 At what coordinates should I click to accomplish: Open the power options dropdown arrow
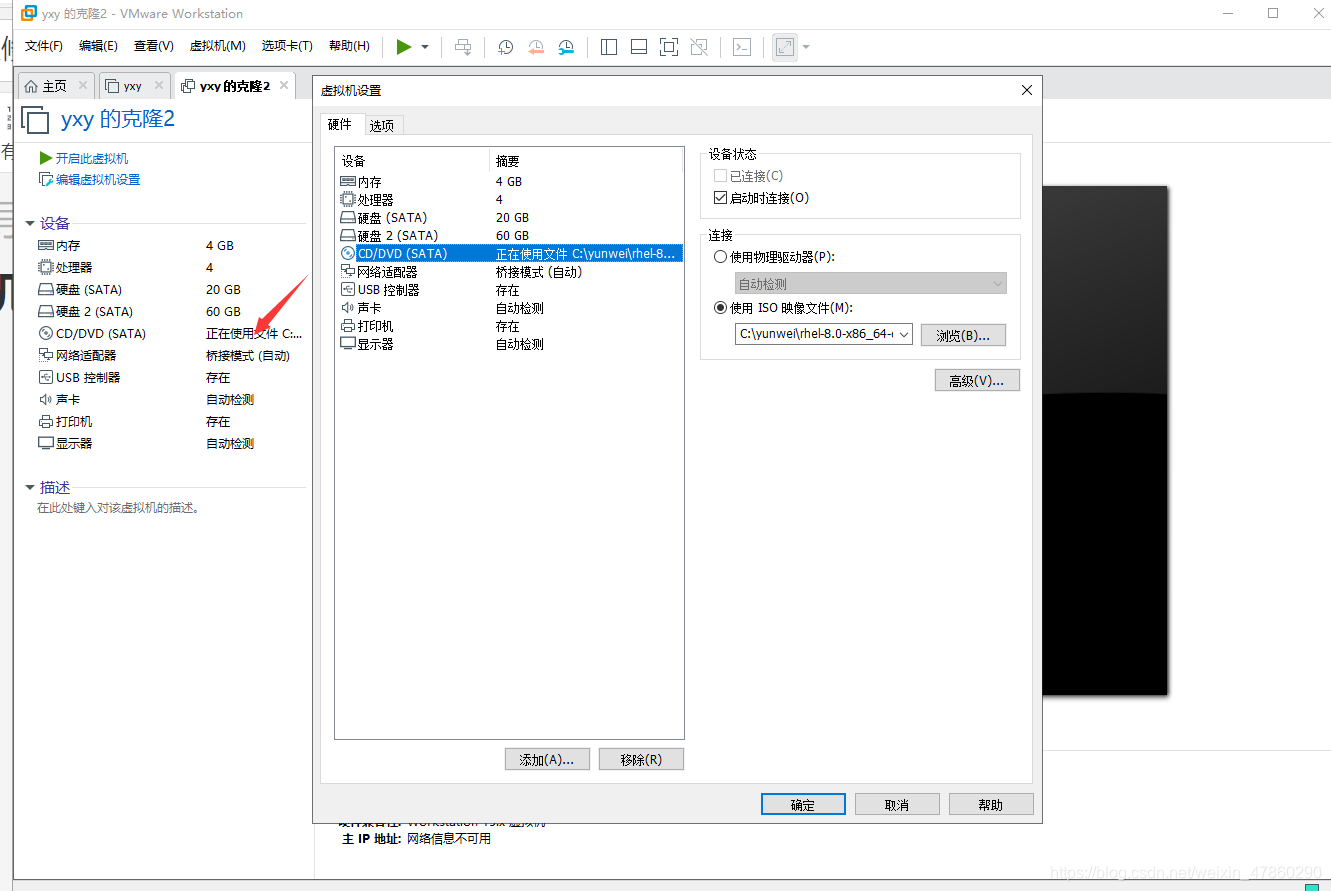tap(425, 47)
